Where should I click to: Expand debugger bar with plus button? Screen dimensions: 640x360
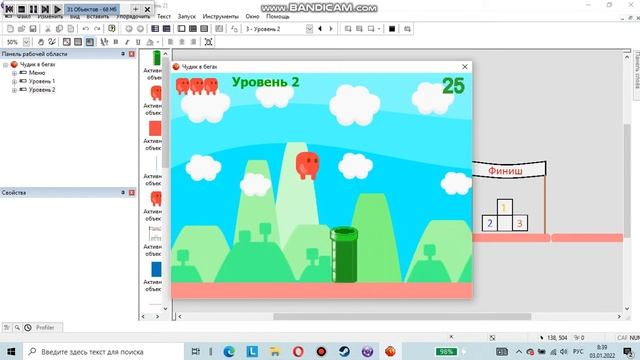point(136,9)
